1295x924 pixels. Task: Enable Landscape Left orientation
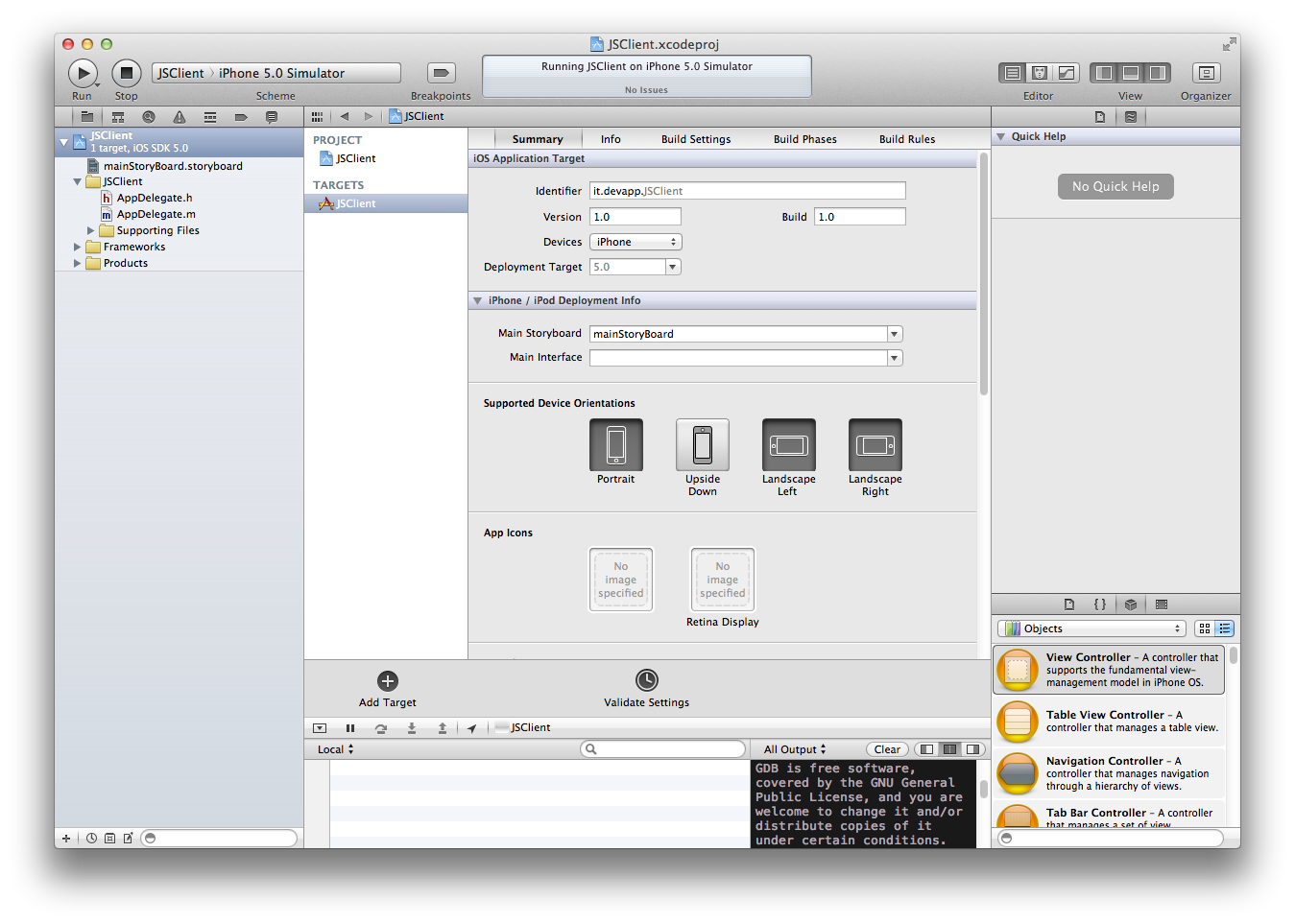click(x=789, y=445)
